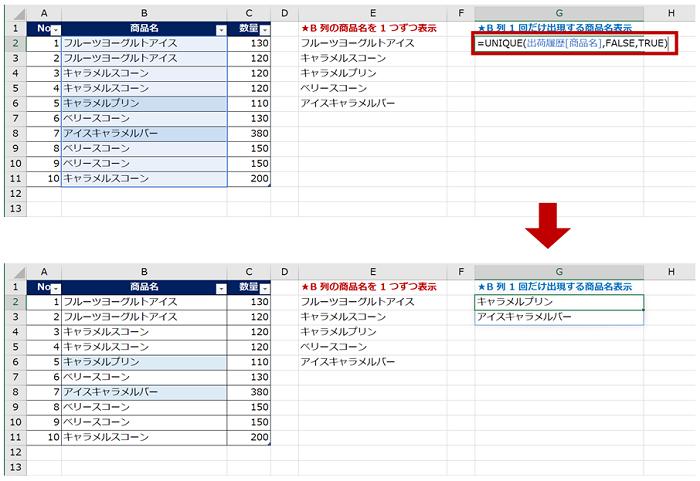Image resolution: width=700 pixels, height=481 pixels.
Task: Click アイスキャラメルバー result cell in lower column G
Action: coord(559,317)
